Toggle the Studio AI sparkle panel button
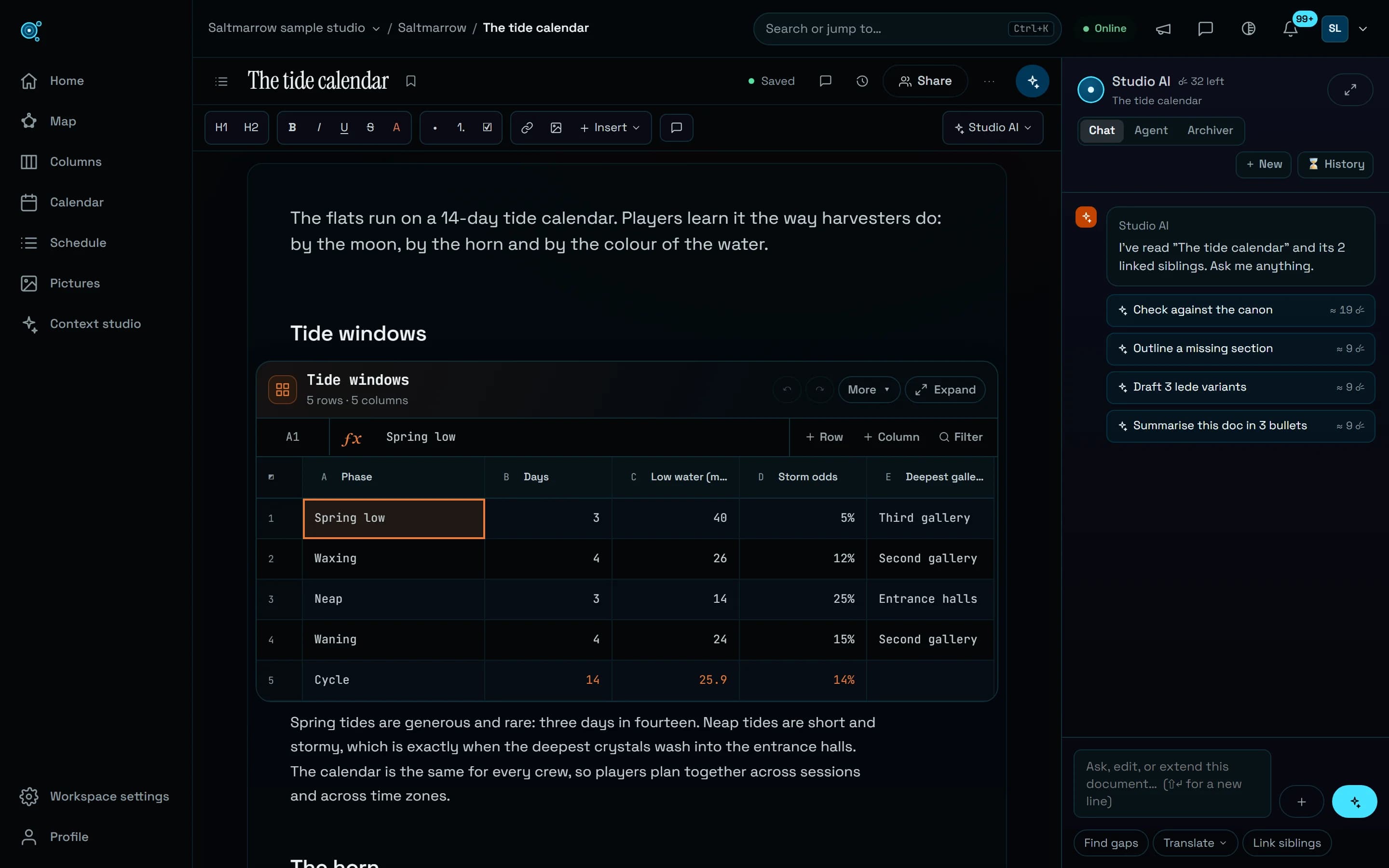Viewport: 1389px width, 868px height. (x=1032, y=81)
